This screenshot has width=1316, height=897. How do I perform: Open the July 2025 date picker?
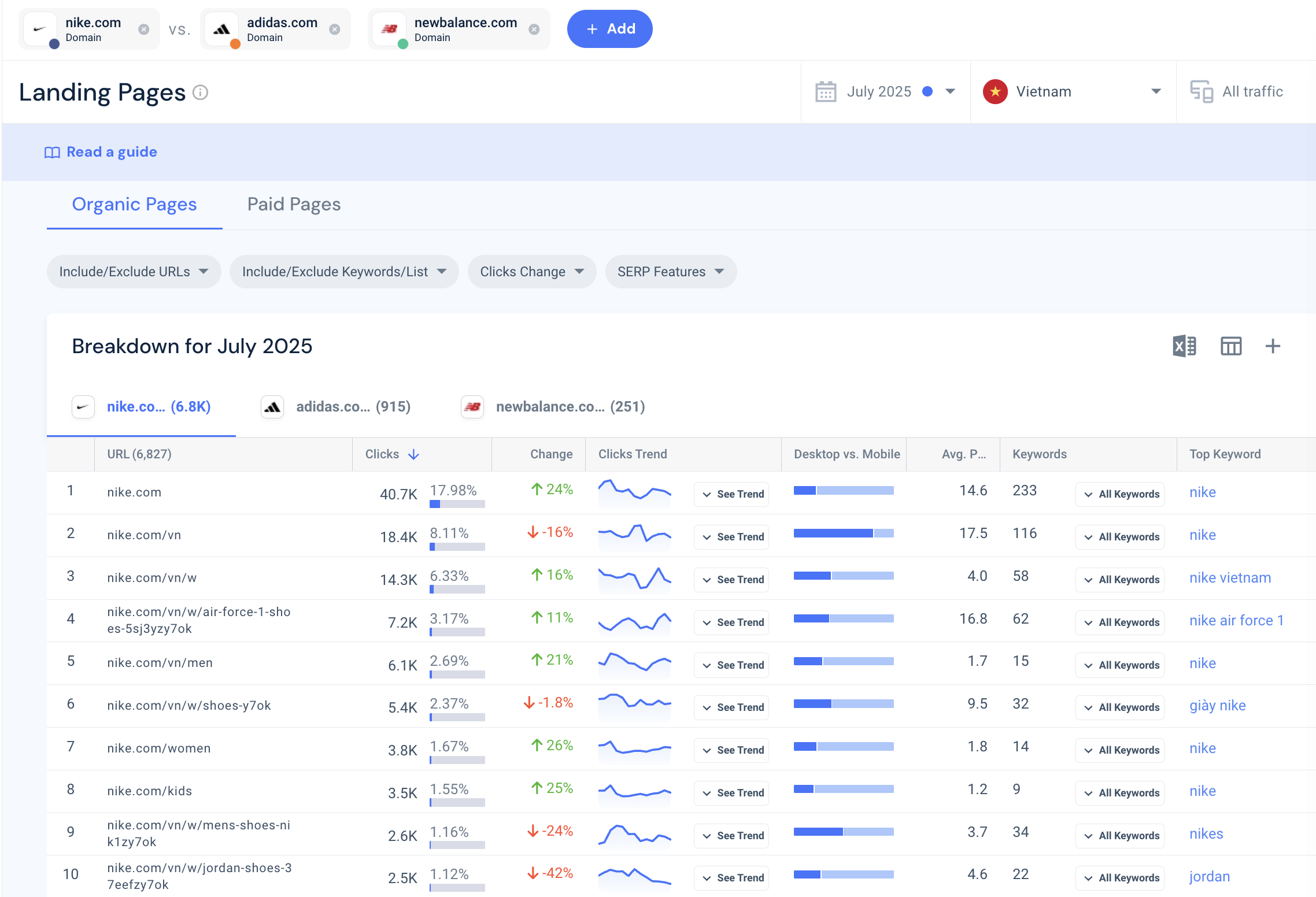[x=885, y=92]
